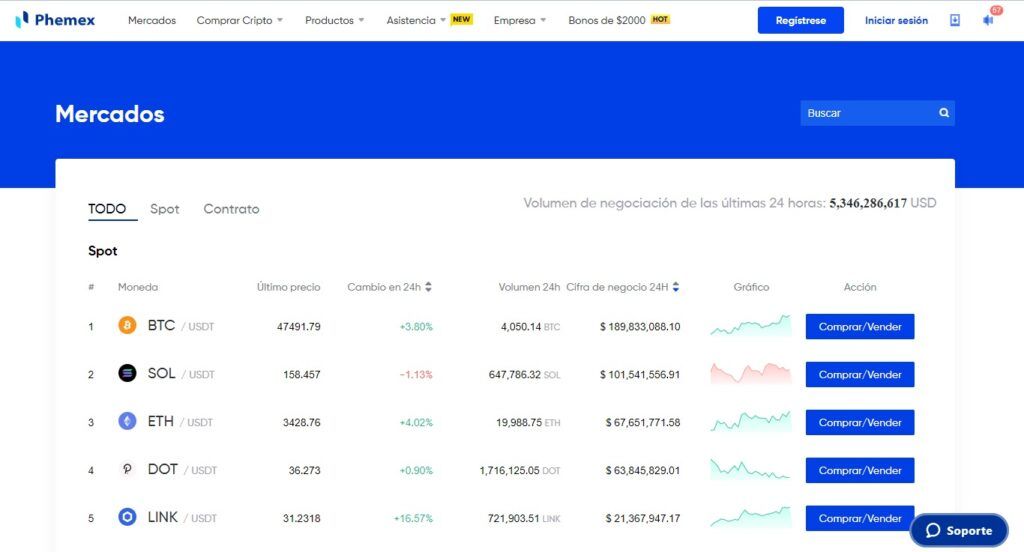Open the announcements speaker icon
This screenshot has height=552, width=1024.
[988, 20]
